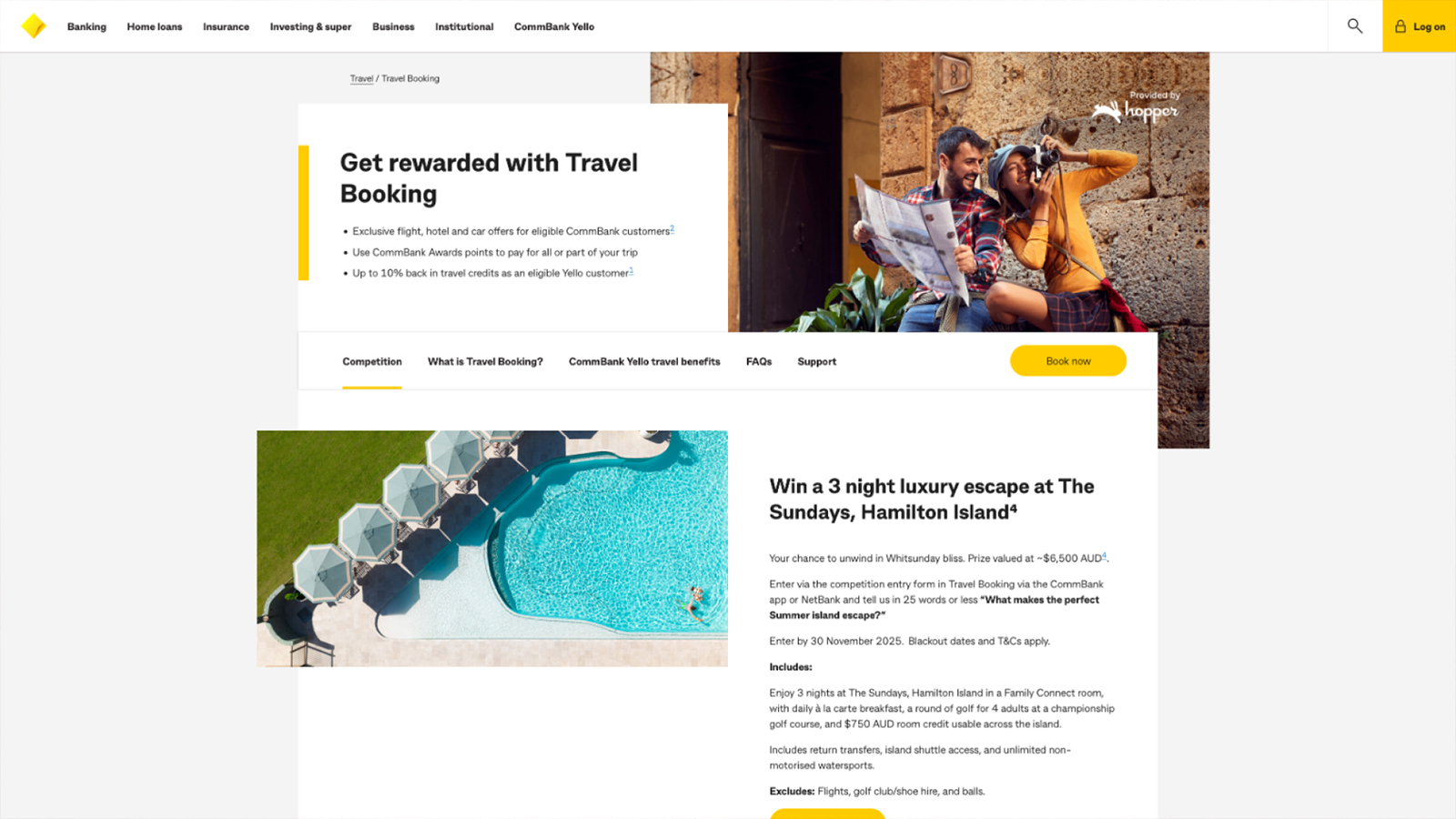Open CommBank Yello travel benefits tab
1456x819 pixels.
tap(644, 361)
